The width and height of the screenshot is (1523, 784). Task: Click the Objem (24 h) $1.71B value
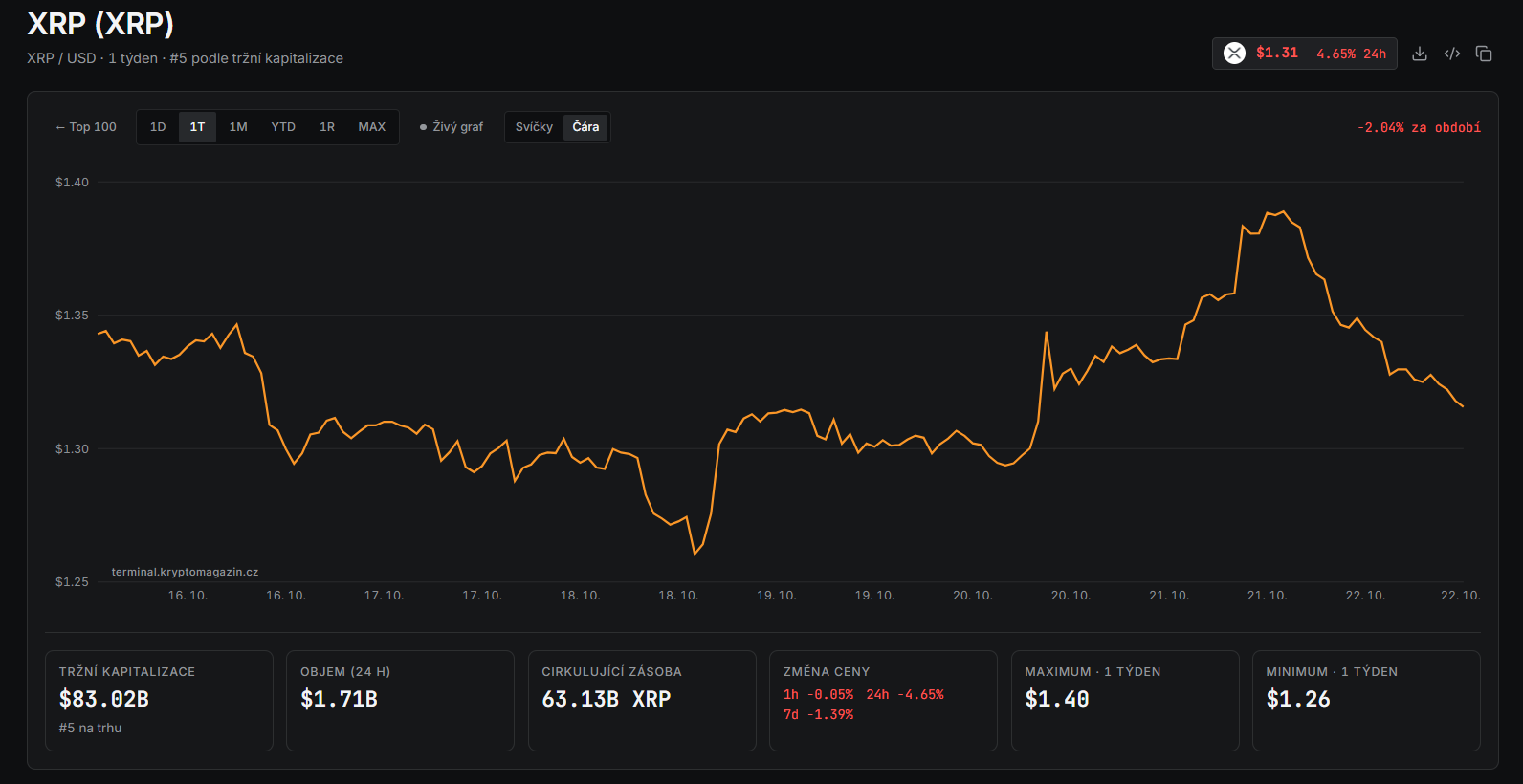coord(339,700)
